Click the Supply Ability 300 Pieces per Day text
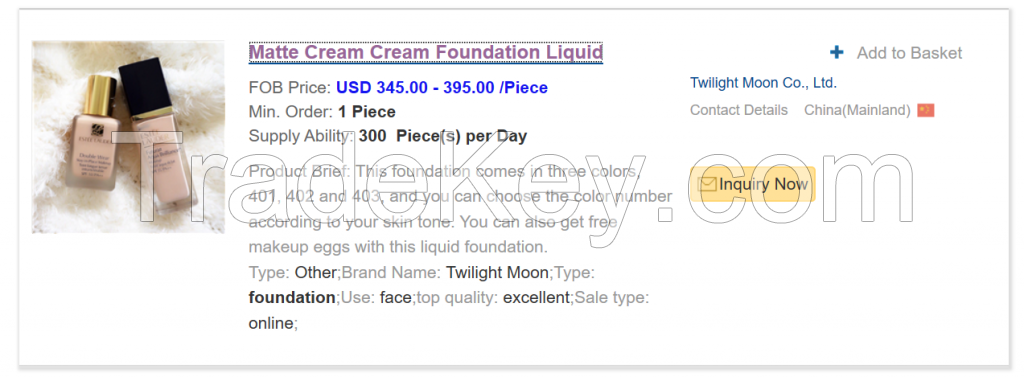 coord(388,136)
